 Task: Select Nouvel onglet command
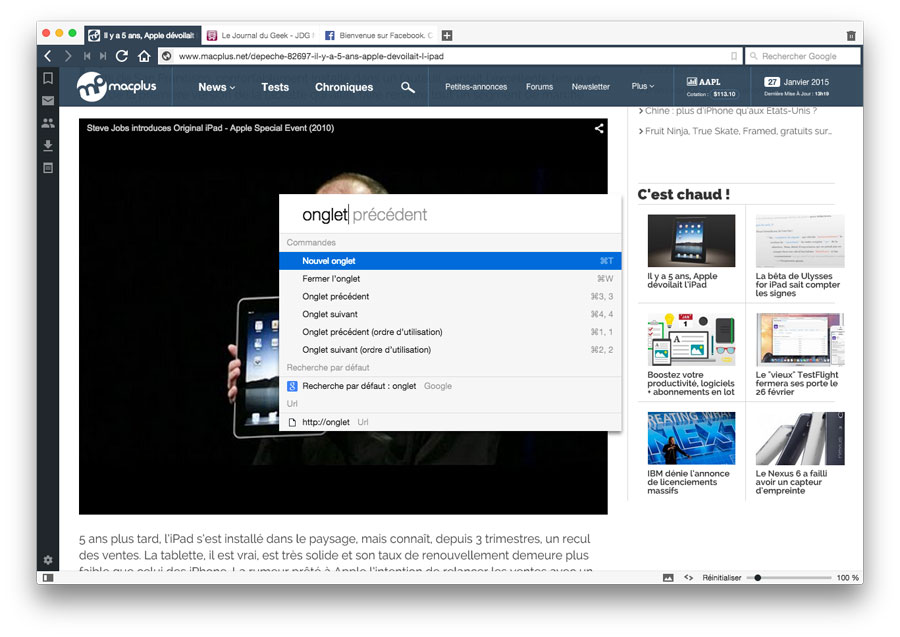[450, 261]
